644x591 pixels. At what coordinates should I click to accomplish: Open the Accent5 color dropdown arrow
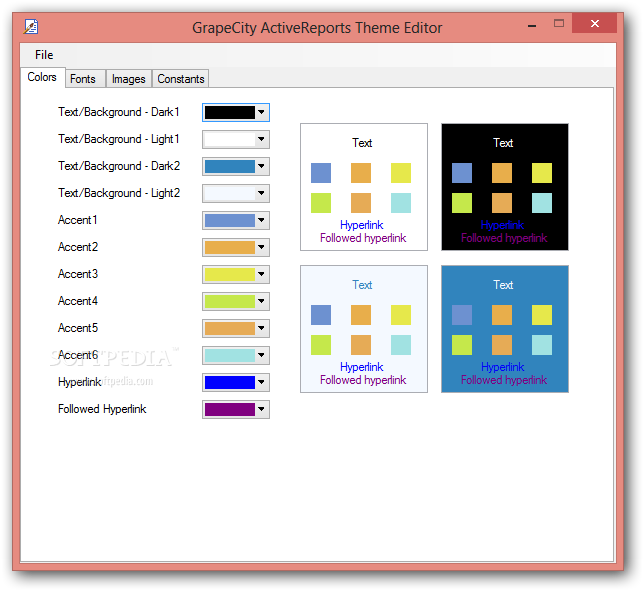pos(261,328)
